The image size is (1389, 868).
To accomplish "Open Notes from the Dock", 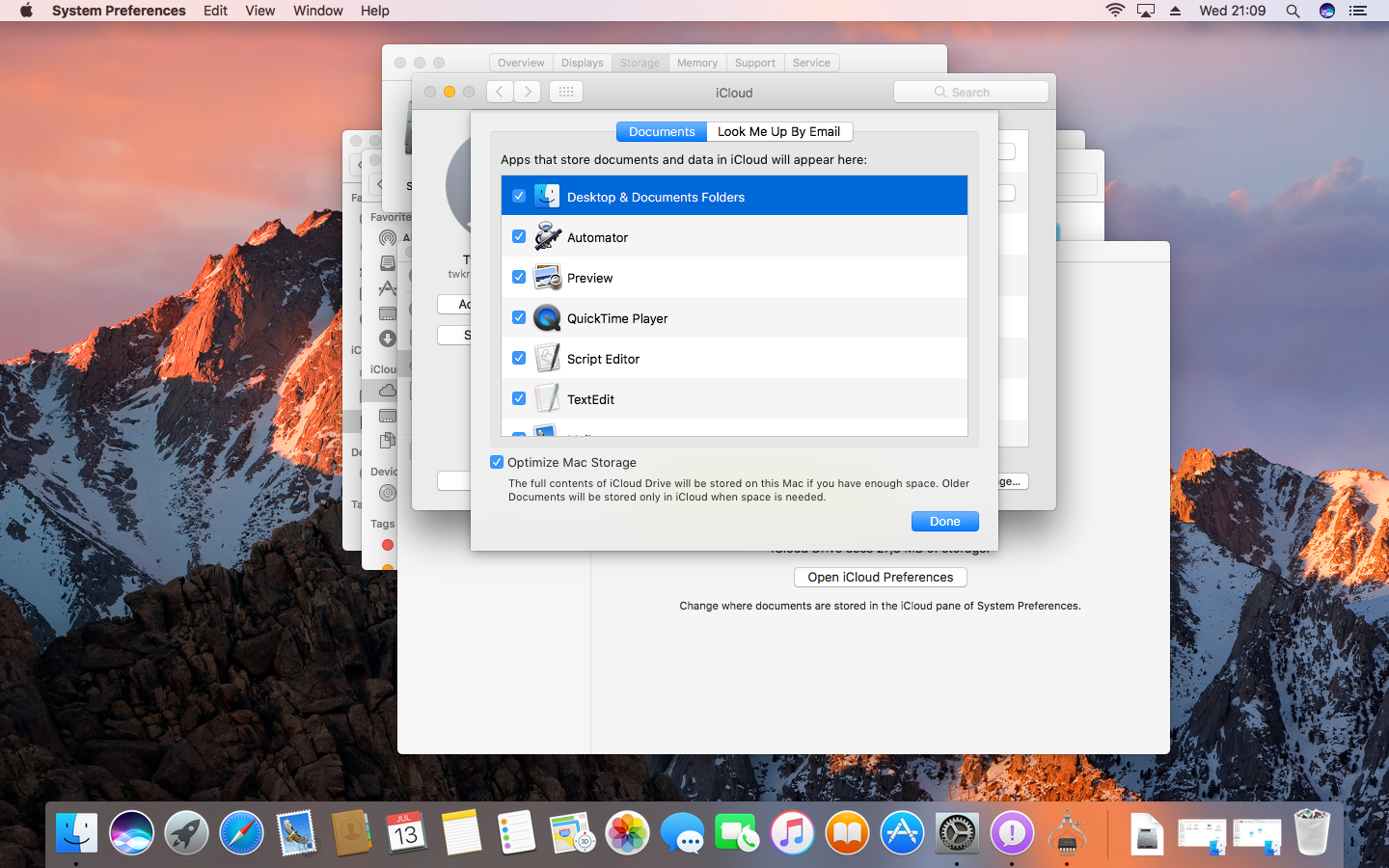I will 461,833.
